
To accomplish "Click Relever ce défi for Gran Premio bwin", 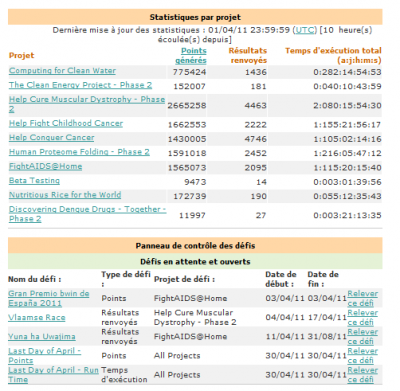I will [x=363, y=298].
